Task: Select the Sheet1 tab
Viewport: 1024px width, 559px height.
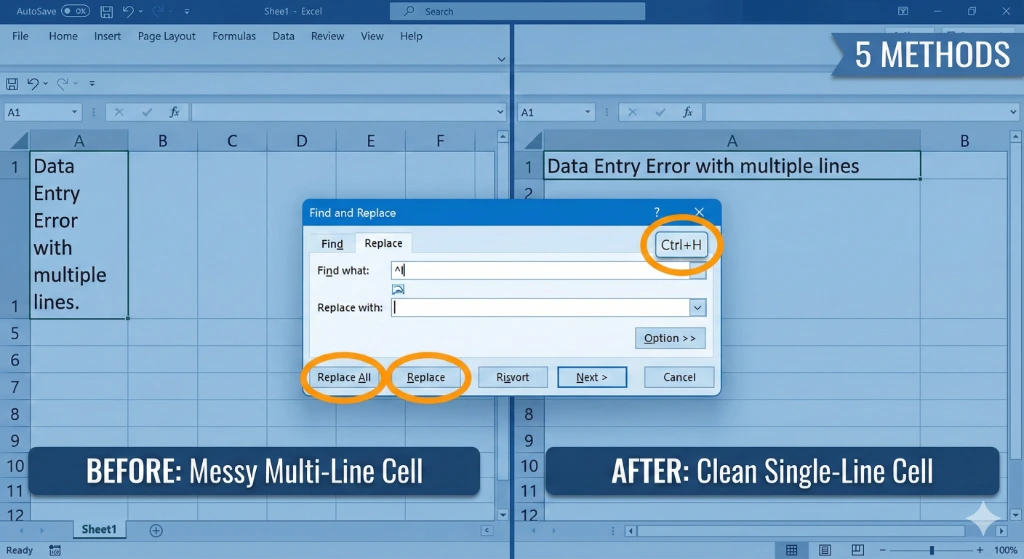Action: point(99,530)
